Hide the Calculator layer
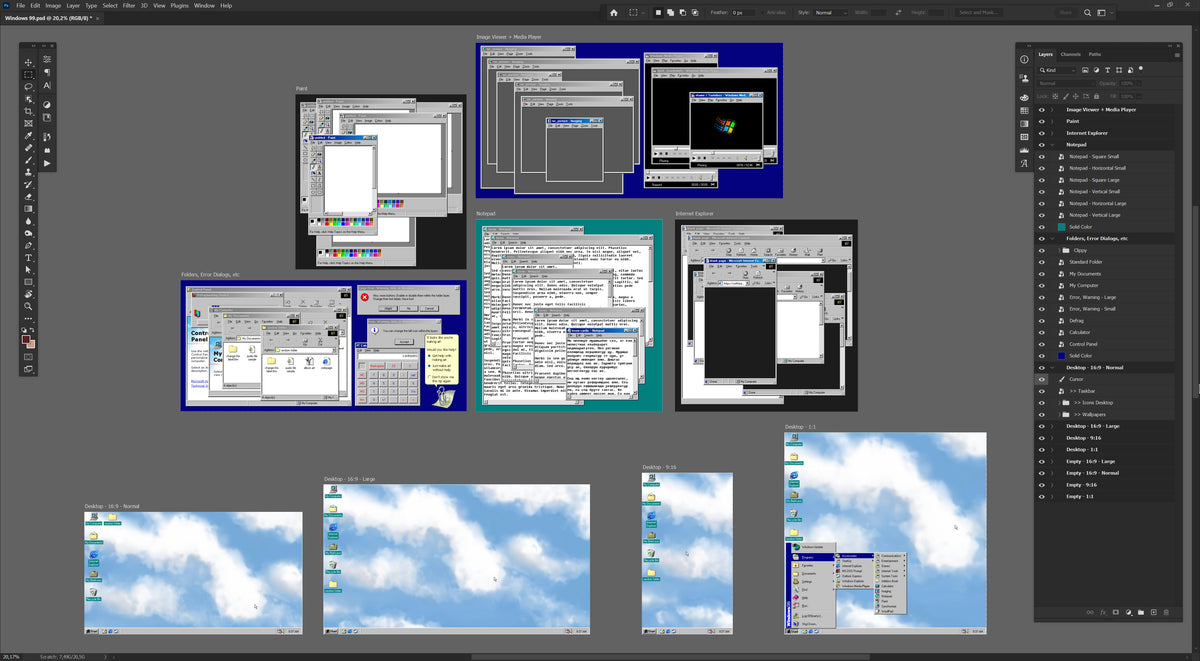Viewport: 1200px width, 661px height. click(1041, 332)
